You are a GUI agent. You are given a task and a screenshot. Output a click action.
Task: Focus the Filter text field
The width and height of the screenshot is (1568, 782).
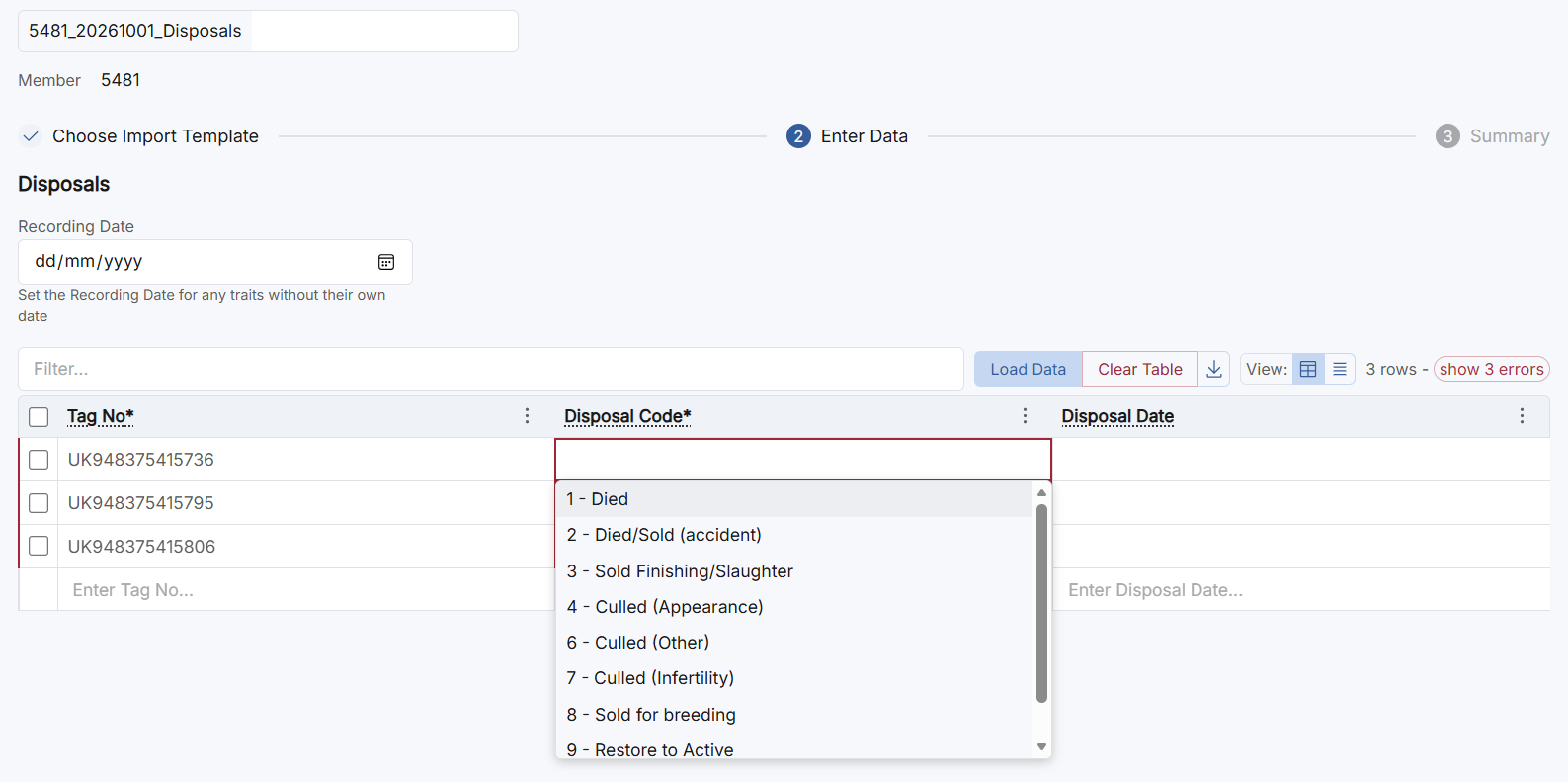point(491,369)
